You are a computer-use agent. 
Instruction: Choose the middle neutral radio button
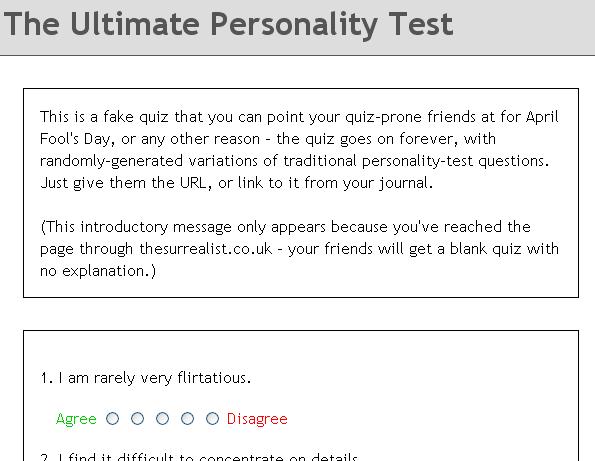(x=162, y=419)
